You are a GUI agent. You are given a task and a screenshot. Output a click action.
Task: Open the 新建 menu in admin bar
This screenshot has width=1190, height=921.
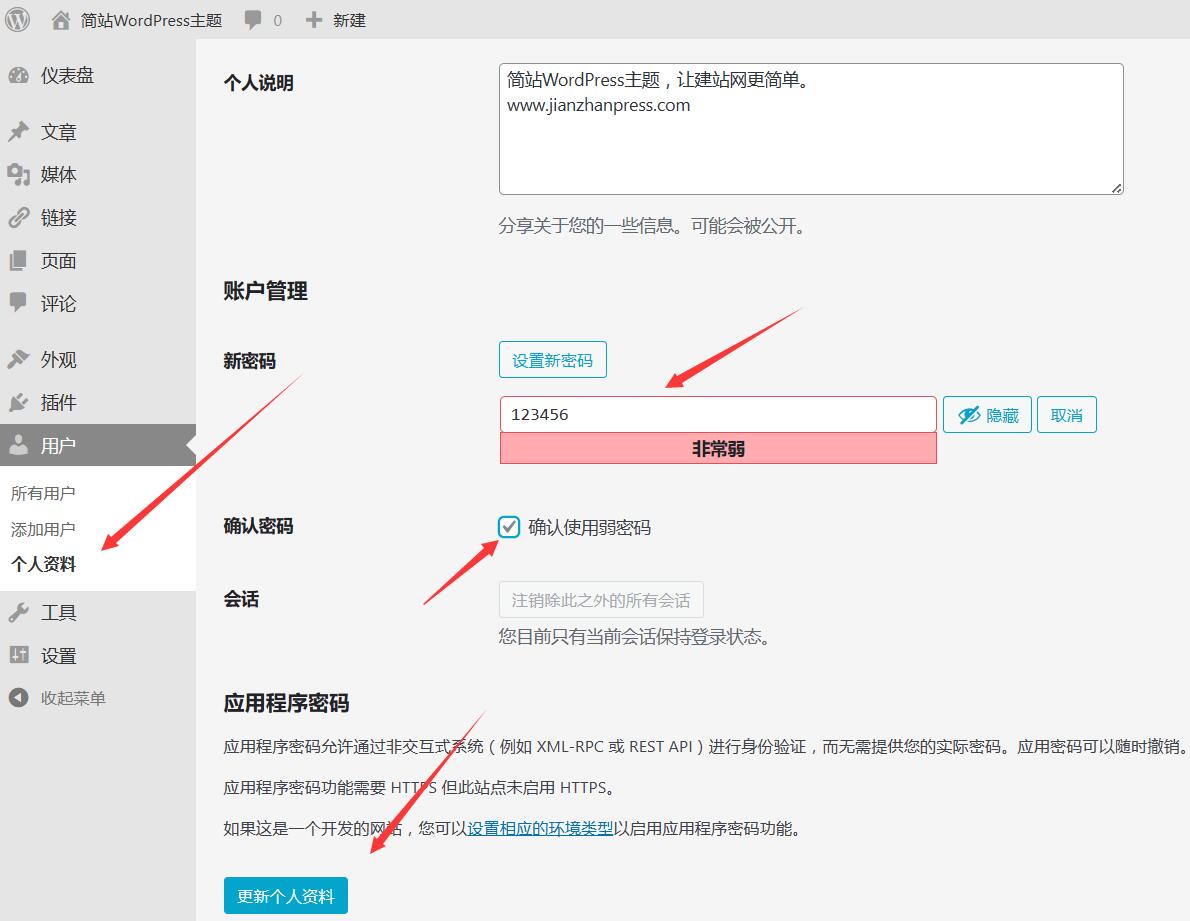coord(336,20)
